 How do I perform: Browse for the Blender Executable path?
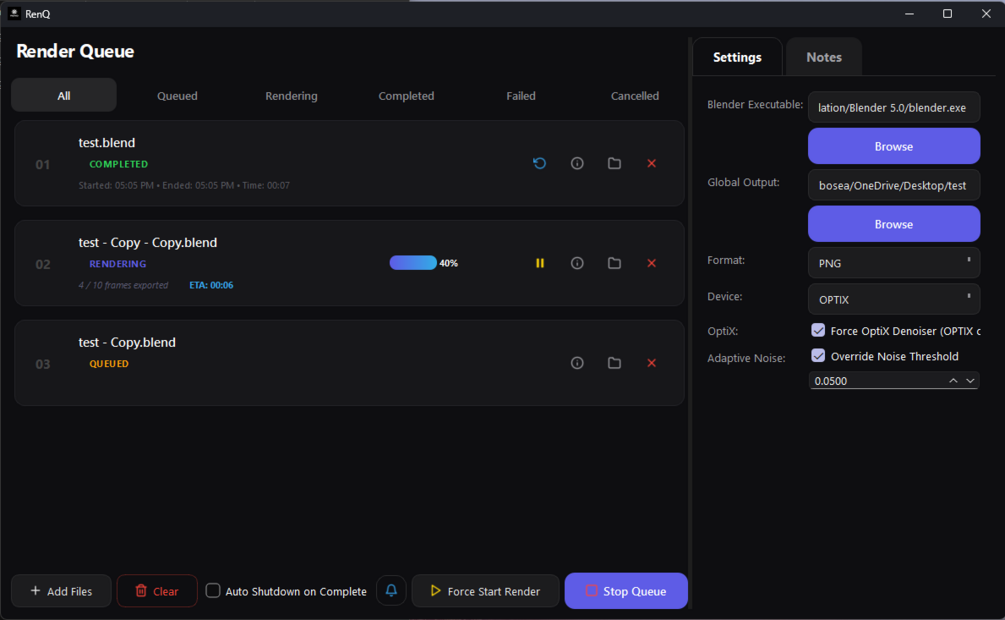click(x=893, y=146)
